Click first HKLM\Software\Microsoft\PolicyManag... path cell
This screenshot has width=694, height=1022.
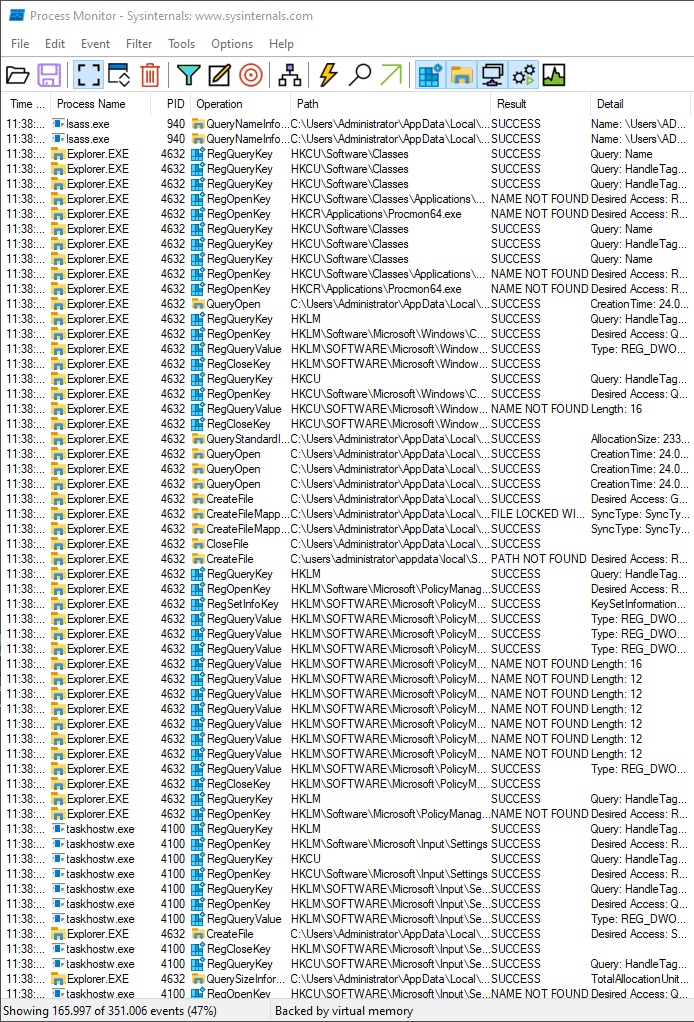(390, 589)
